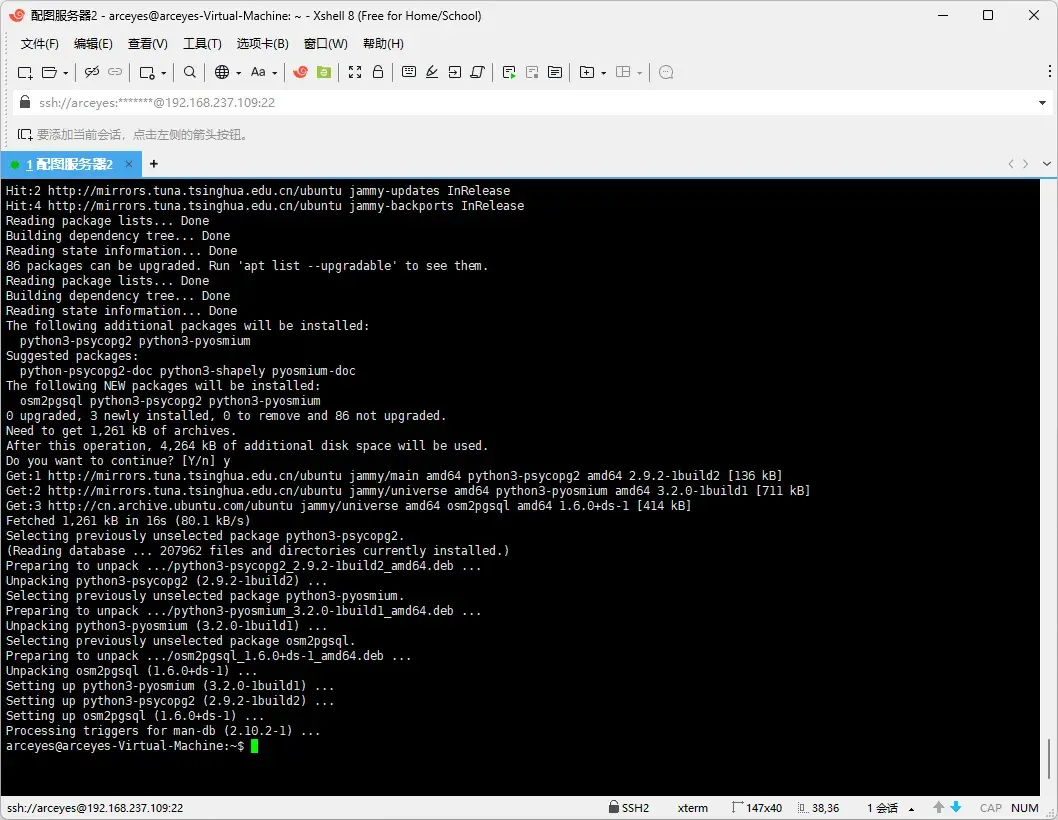Click the disconnect/reconnect toolbar icon
Image resolution: width=1058 pixels, height=820 pixels.
click(91, 72)
